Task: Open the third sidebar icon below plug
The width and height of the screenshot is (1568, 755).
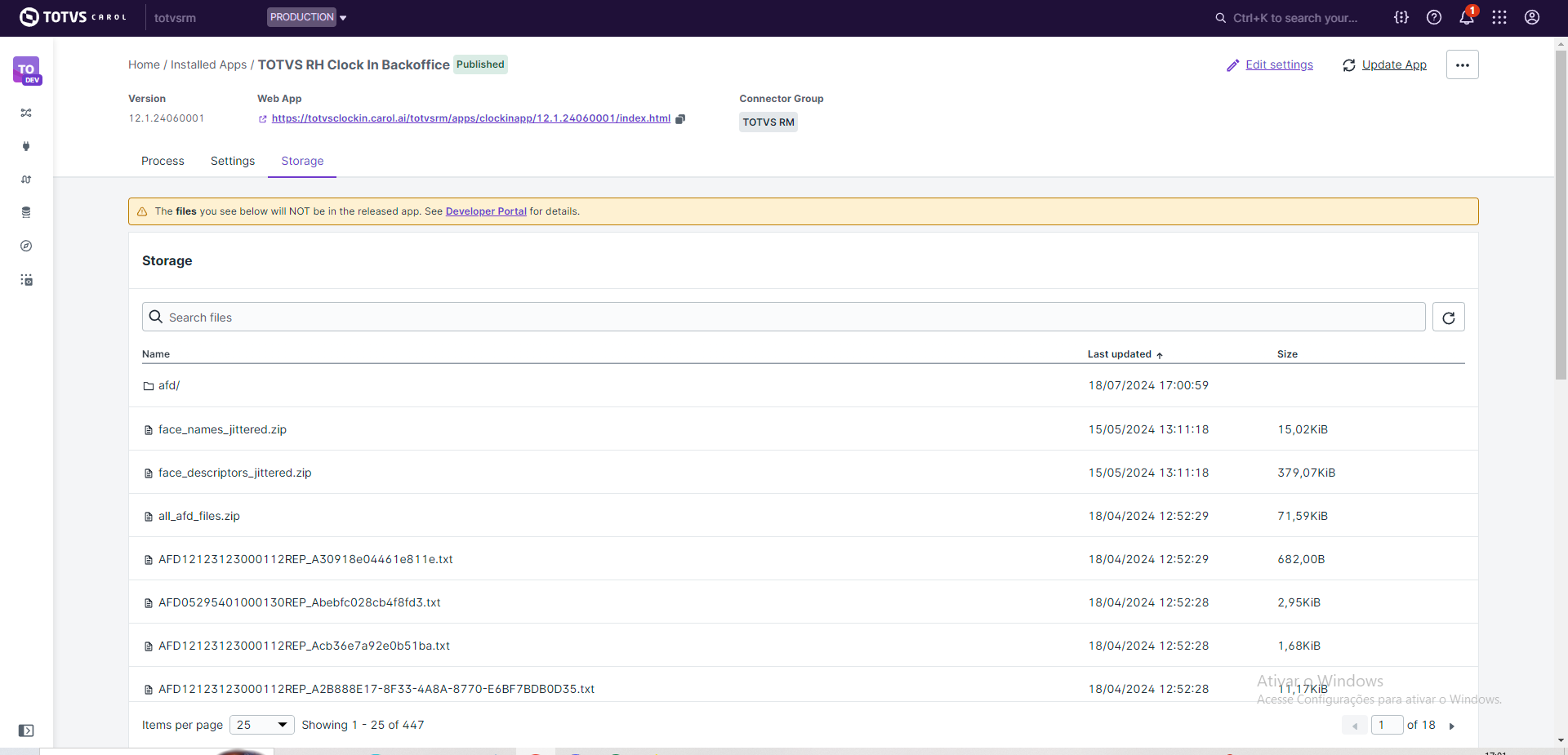Action: (x=26, y=180)
